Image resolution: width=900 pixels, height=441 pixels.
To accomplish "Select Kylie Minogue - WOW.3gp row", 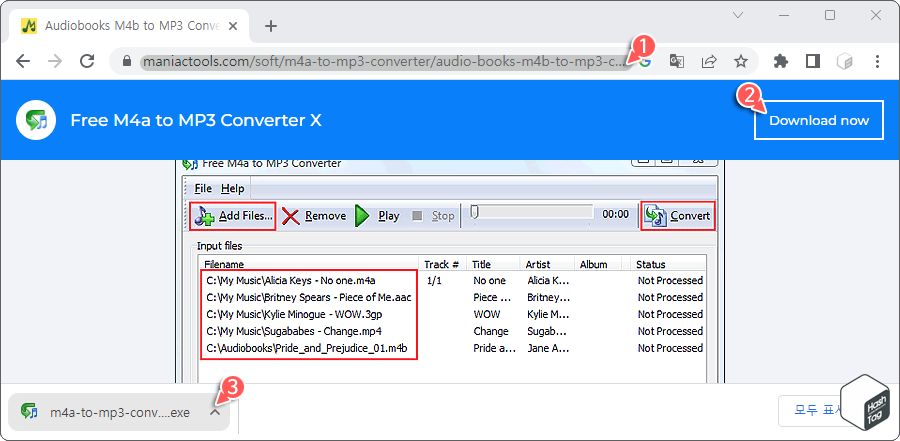I will 294,314.
